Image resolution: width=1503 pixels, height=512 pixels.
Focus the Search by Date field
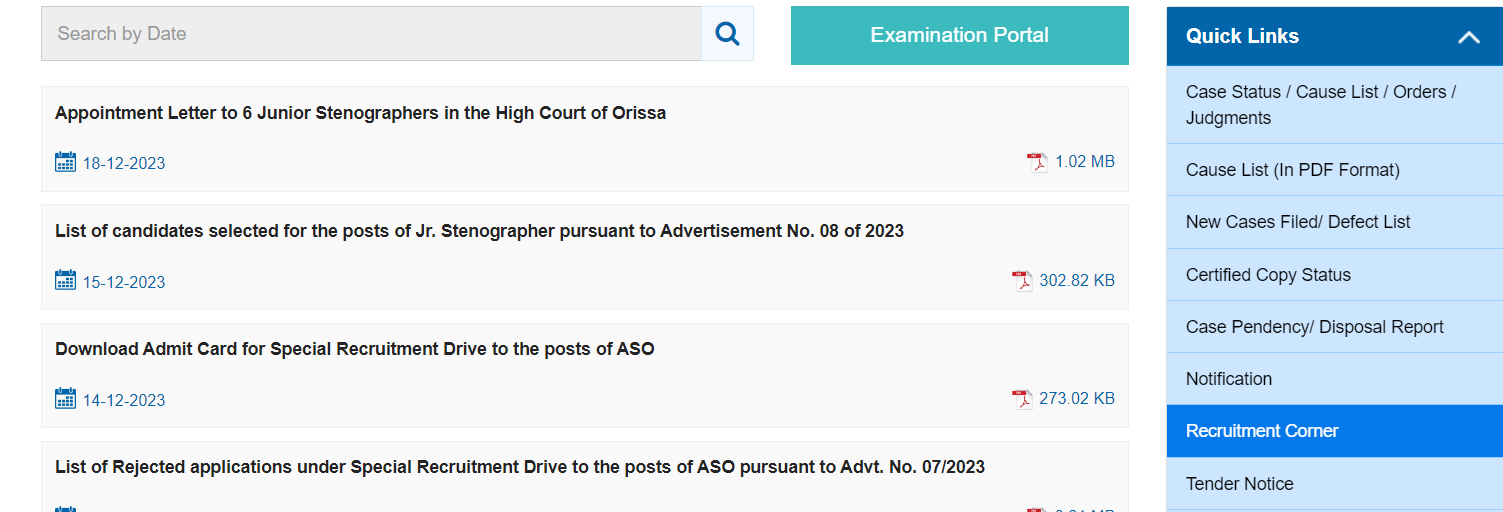[x=371, y=34]
